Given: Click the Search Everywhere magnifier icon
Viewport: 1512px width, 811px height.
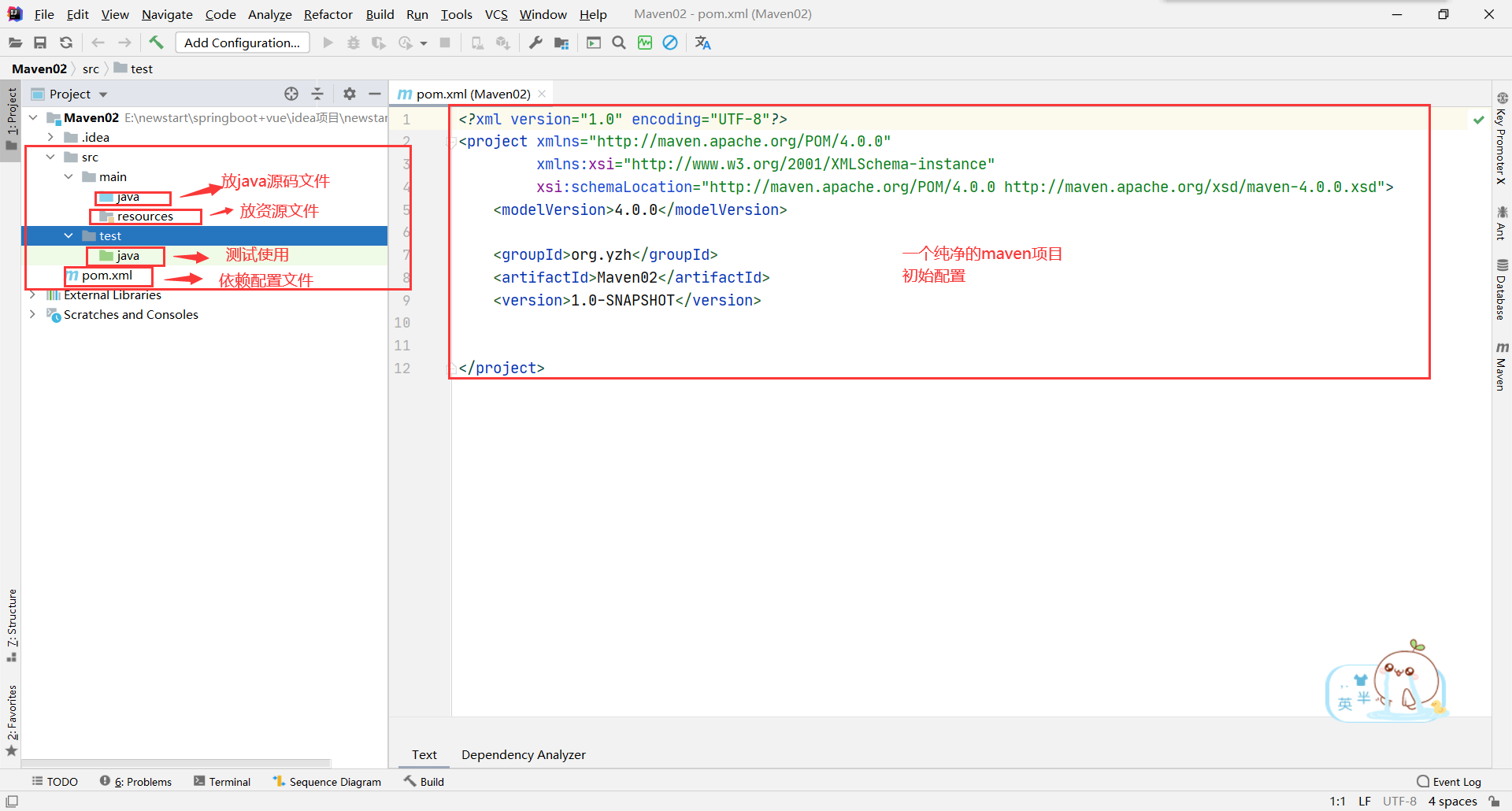Looking at the screenshot, I should pyautogui.click(x=619, y=43).
